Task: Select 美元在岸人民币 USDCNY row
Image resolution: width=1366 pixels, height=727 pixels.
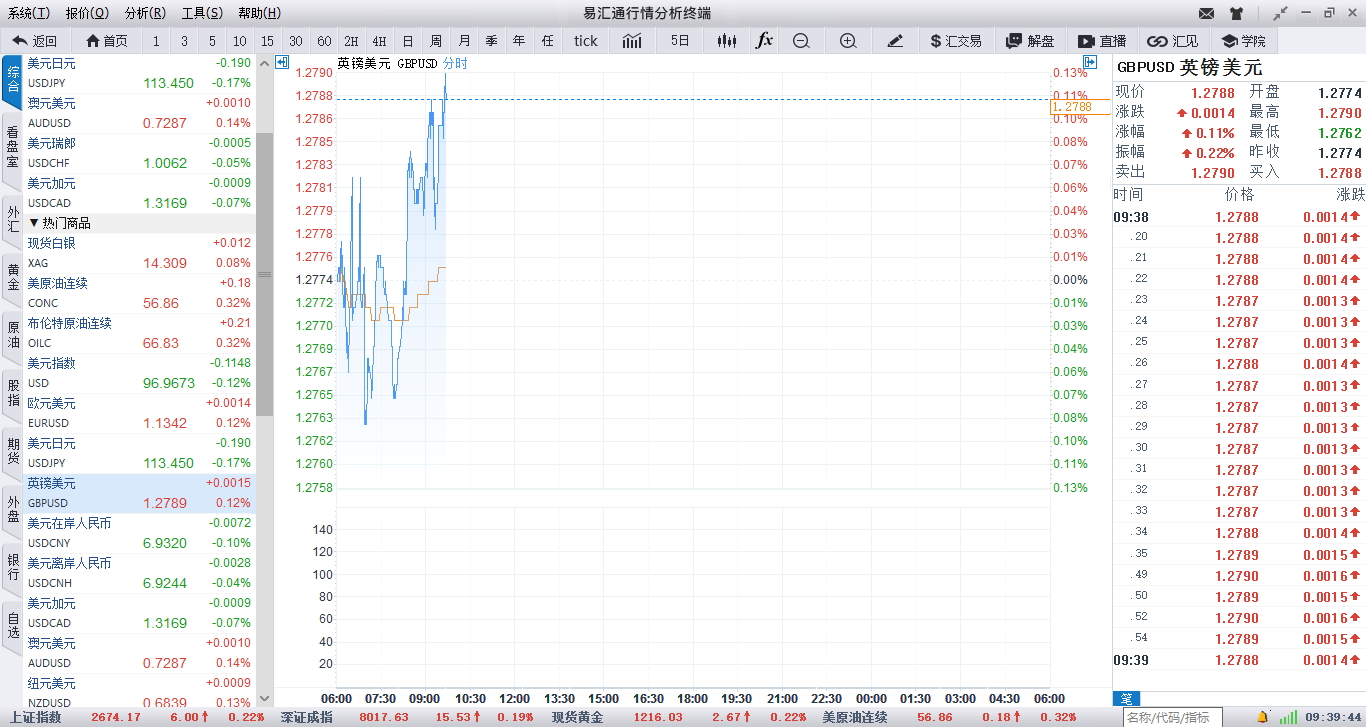Action: pyautogui.click(x=140, y=533)
